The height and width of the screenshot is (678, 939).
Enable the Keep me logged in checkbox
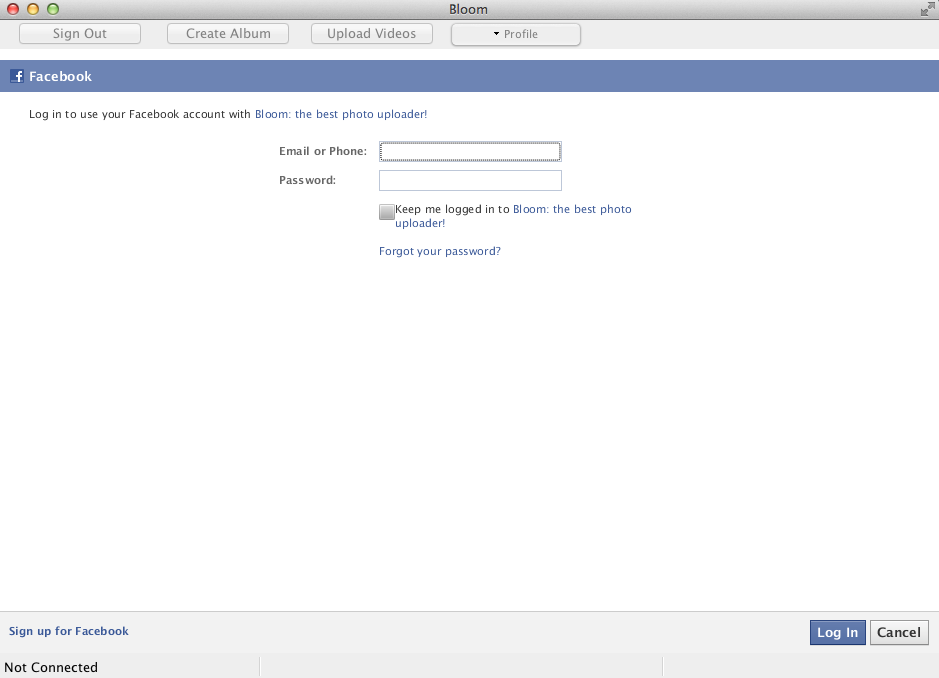(386, 211)
